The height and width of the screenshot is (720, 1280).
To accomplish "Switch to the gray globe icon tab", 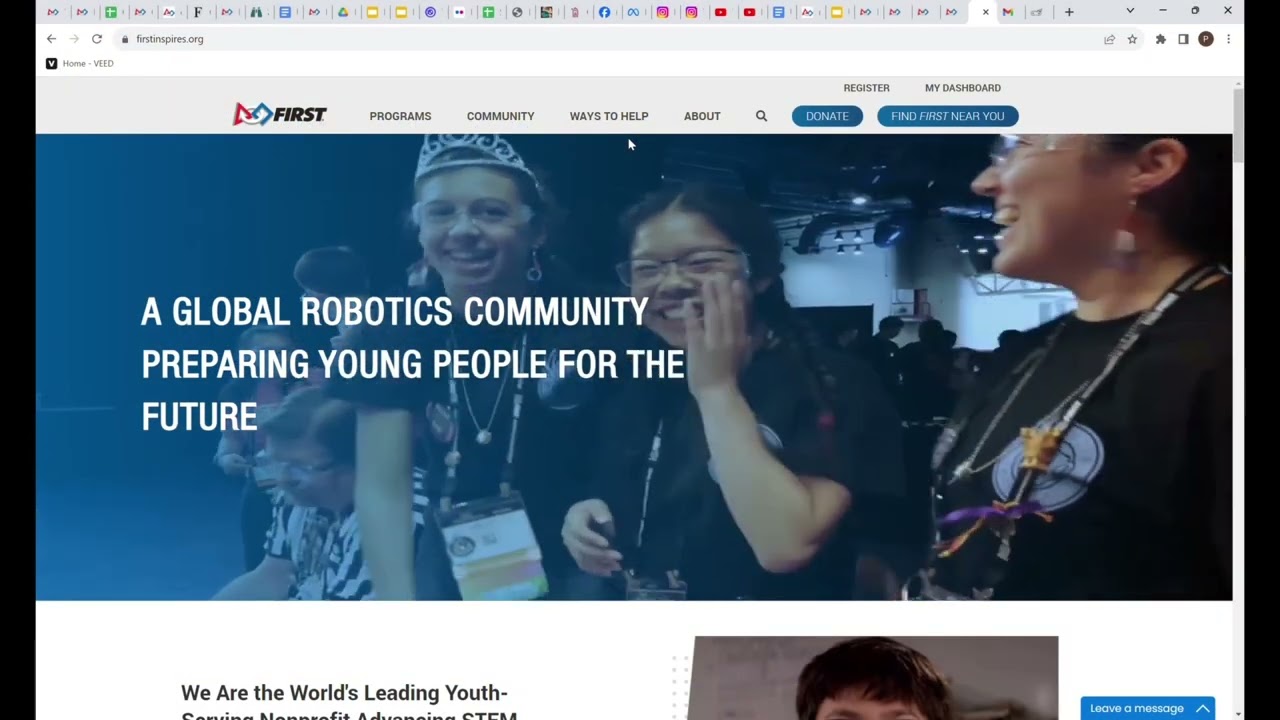I will (517, 12).
